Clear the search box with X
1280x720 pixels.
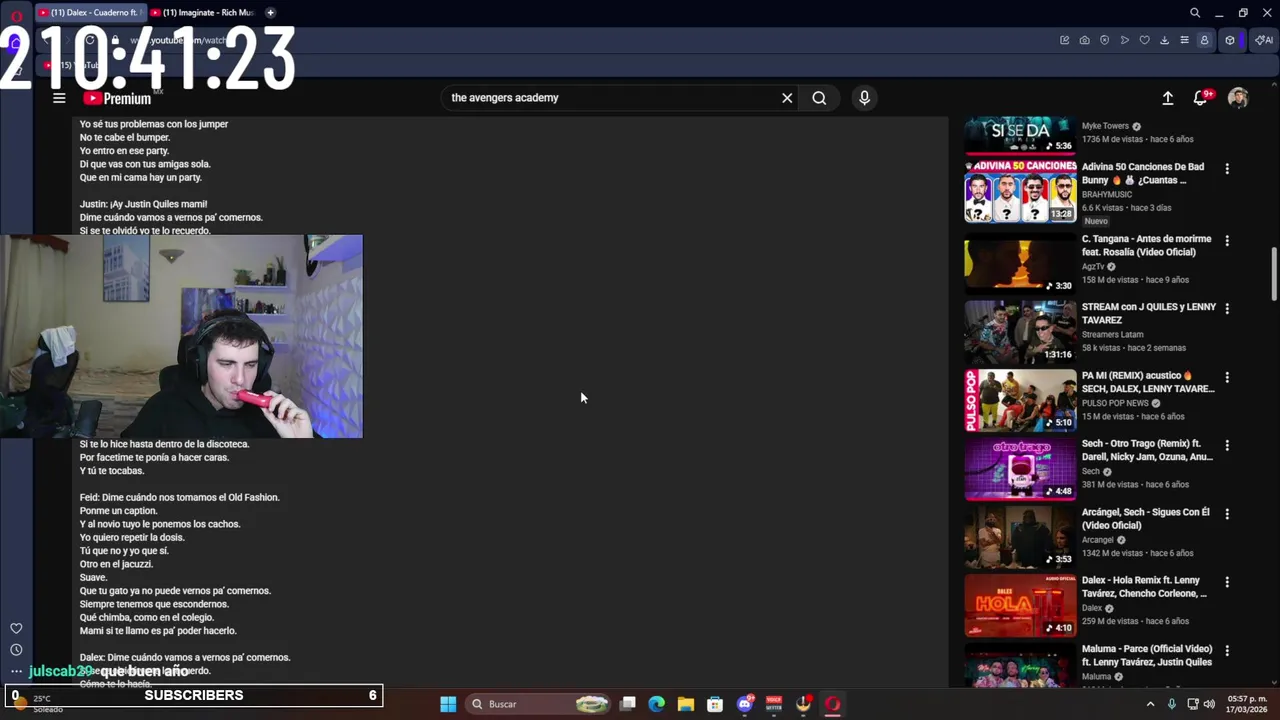[x=787, y=98]
